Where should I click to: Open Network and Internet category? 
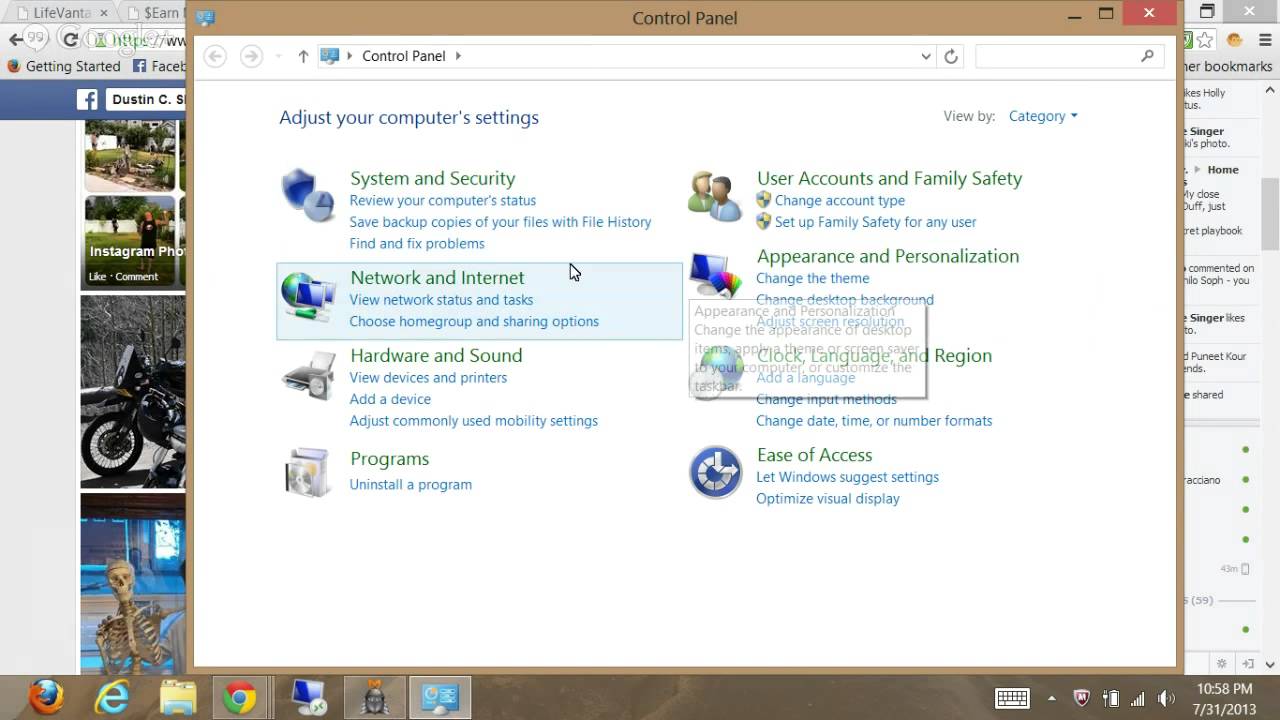[x=437, y=277]
